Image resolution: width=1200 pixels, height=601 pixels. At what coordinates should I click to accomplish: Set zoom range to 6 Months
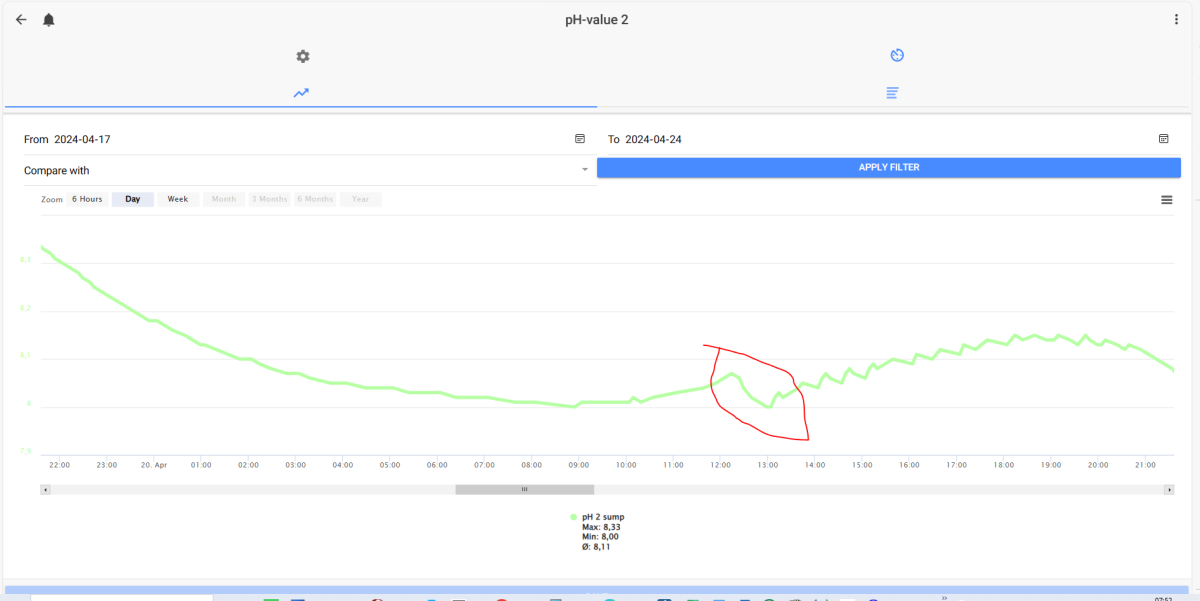click(x=315, y=199)
